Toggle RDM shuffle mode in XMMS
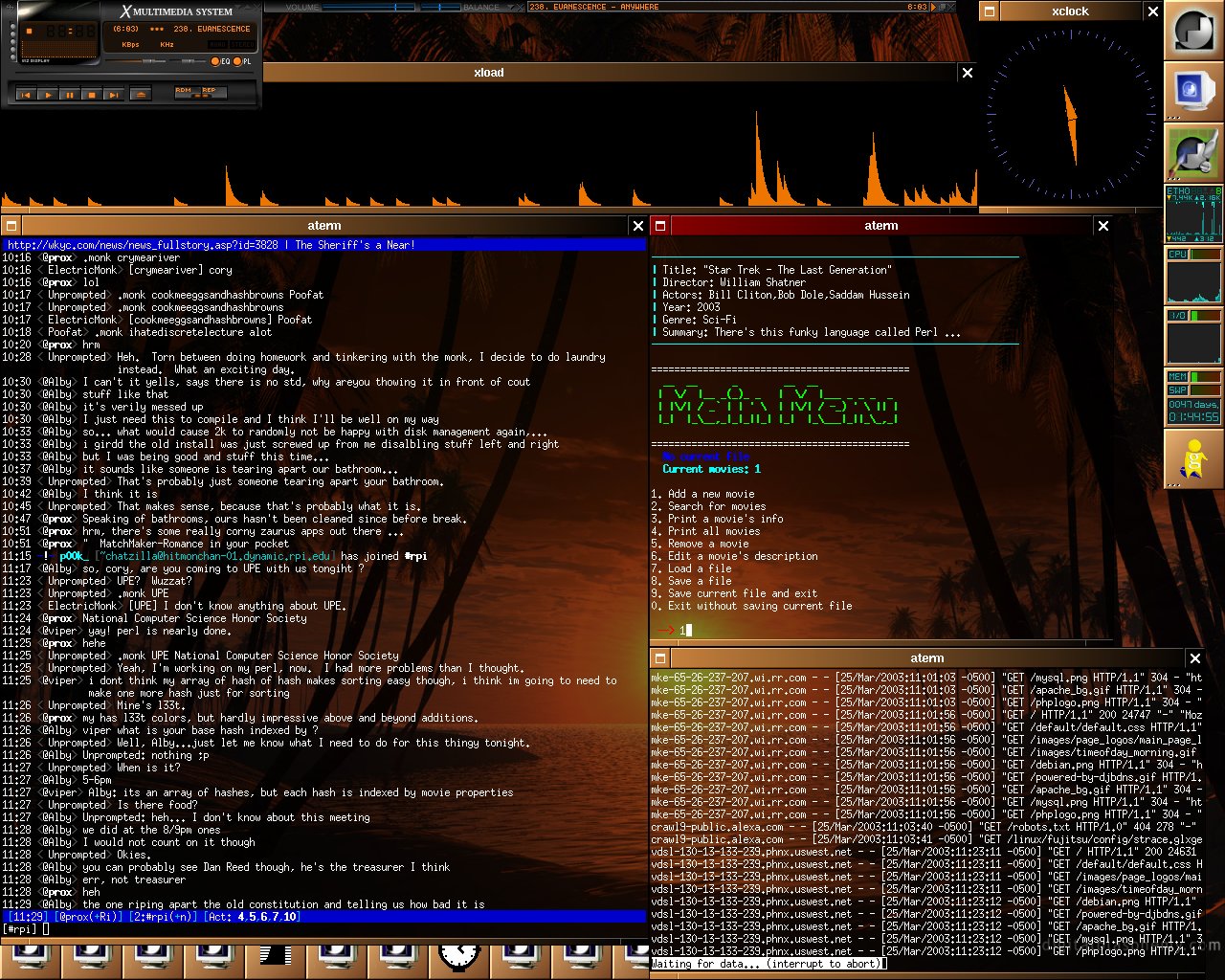This screenshot has height=980, width=1225. pyautogui.click(x=188, y=93)
